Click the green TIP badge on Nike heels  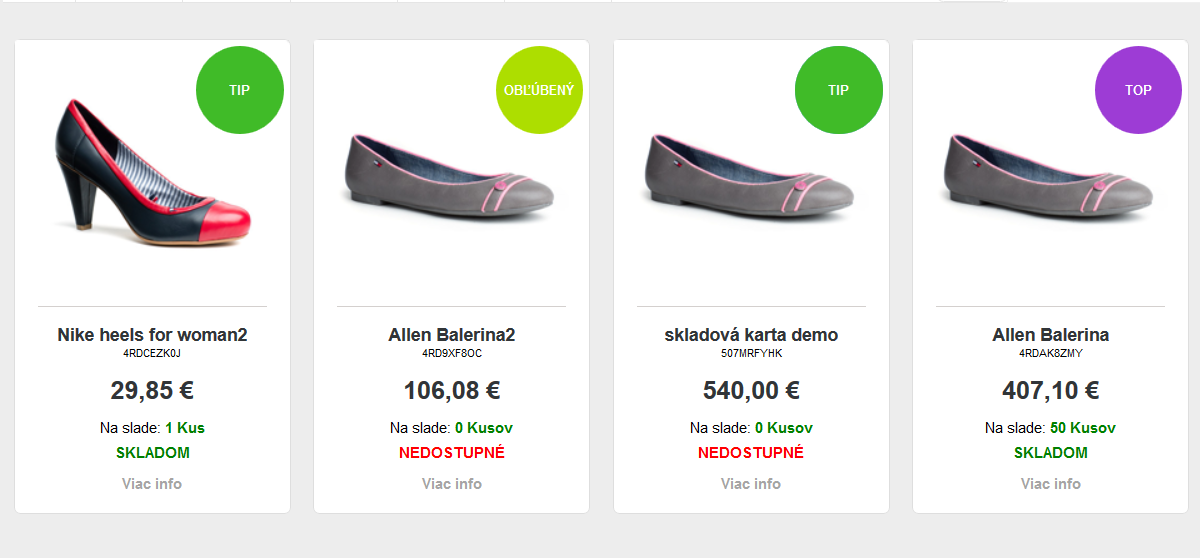[240, 90]
